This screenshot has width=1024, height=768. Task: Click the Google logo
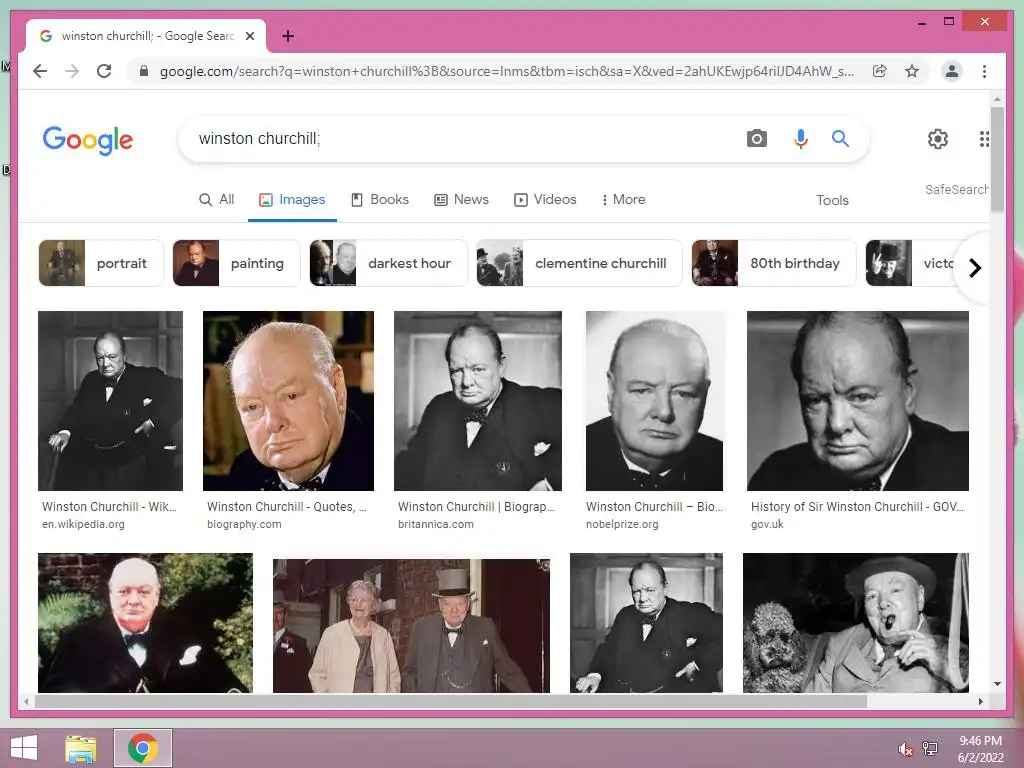tap(88, 140)
